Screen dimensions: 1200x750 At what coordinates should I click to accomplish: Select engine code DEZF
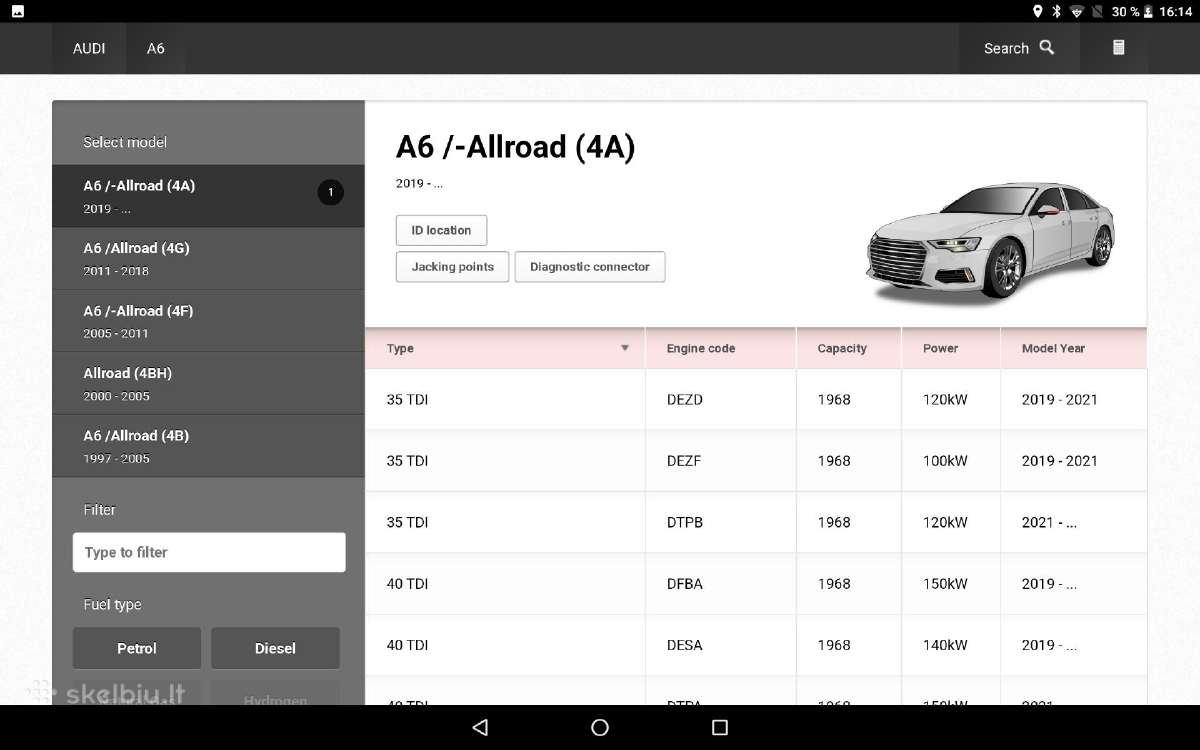(x=685, y=461)
